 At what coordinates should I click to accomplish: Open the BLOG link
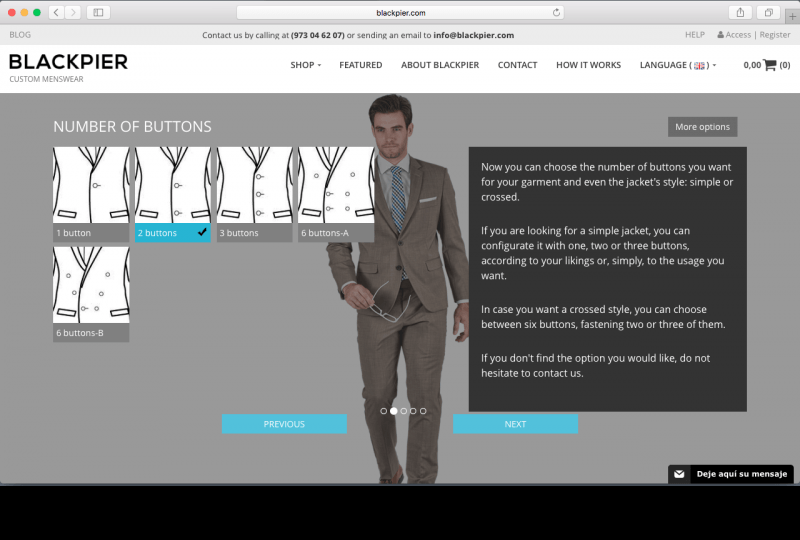pos(20,35)
